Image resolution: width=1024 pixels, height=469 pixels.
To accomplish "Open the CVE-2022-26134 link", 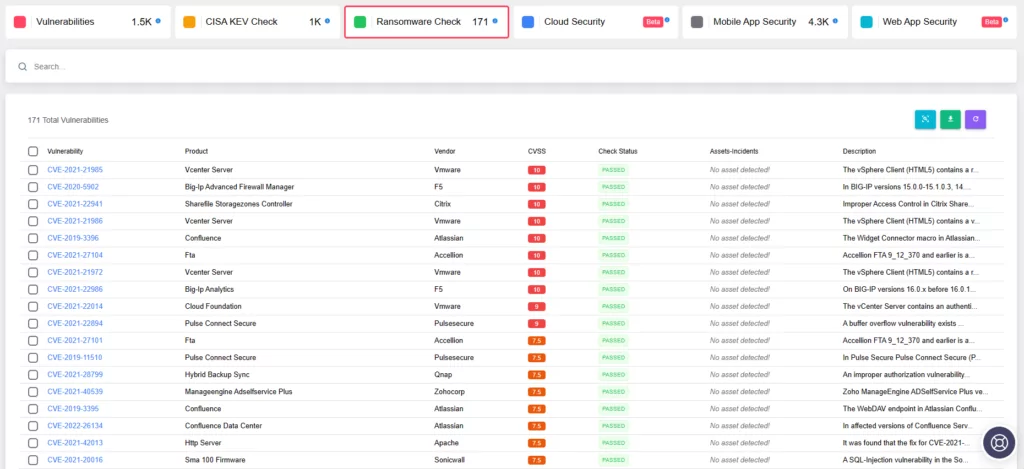I will click(75, 426).
